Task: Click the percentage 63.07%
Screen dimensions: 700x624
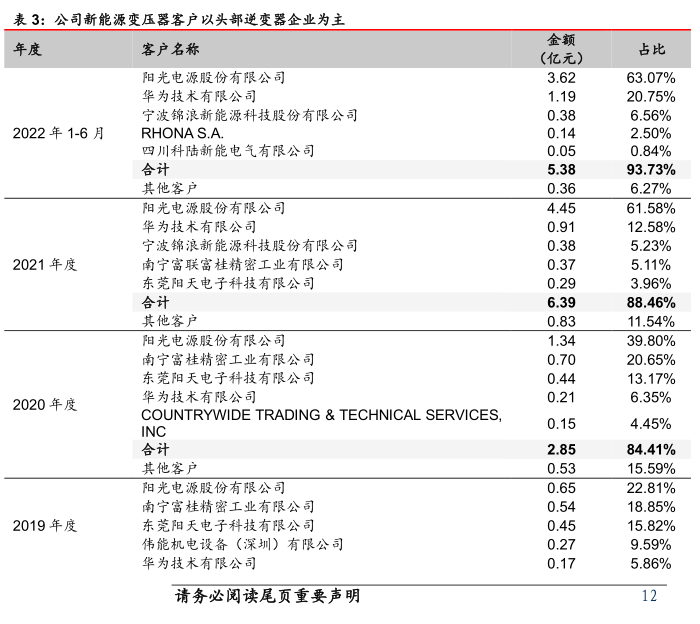Action: [650, 78]
